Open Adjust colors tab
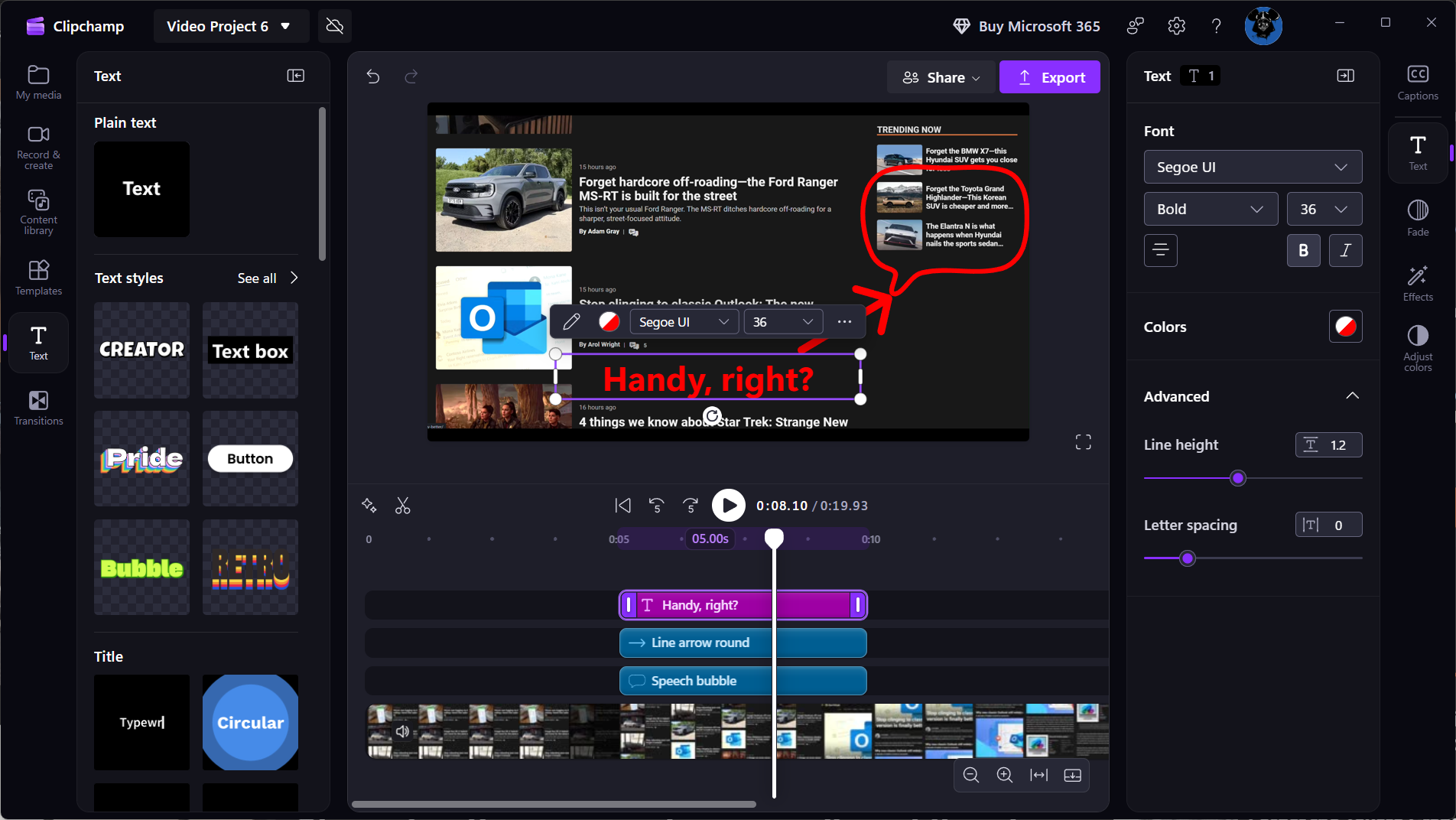1456x820 pixels. tap(1418, 349)
